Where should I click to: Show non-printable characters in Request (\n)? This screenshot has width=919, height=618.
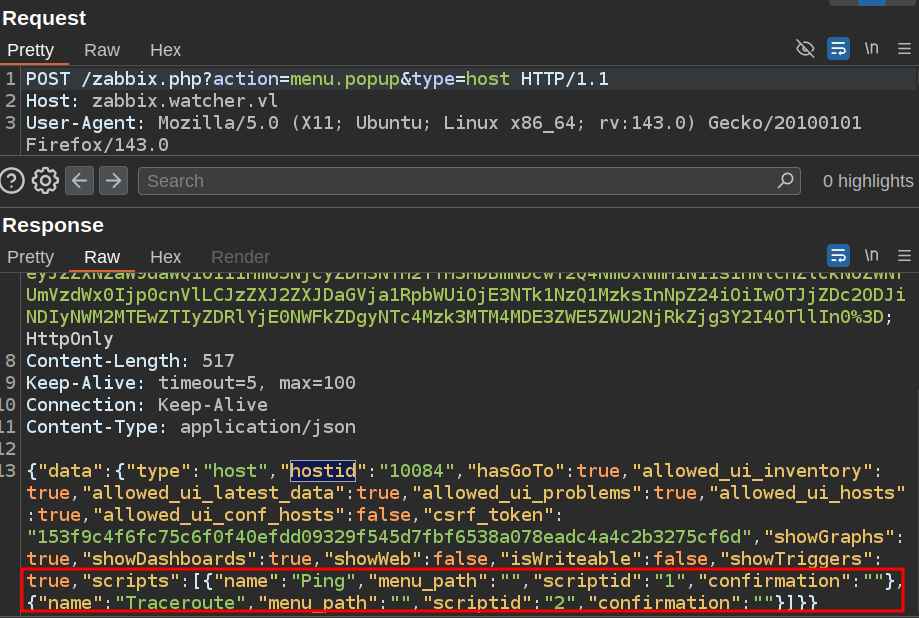[x=871, y=48]
